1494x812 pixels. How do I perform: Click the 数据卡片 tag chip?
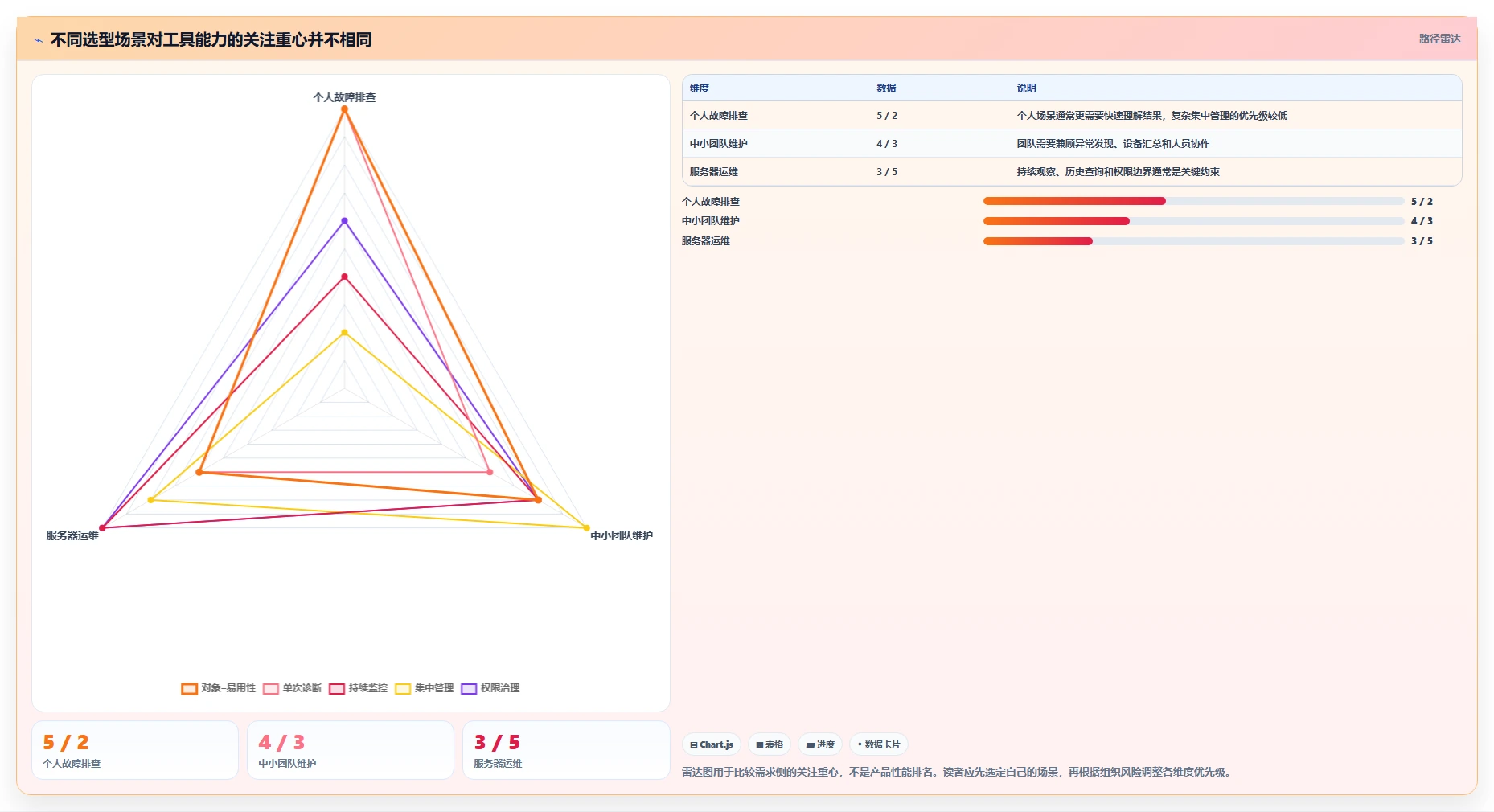[x=879, y=744]
